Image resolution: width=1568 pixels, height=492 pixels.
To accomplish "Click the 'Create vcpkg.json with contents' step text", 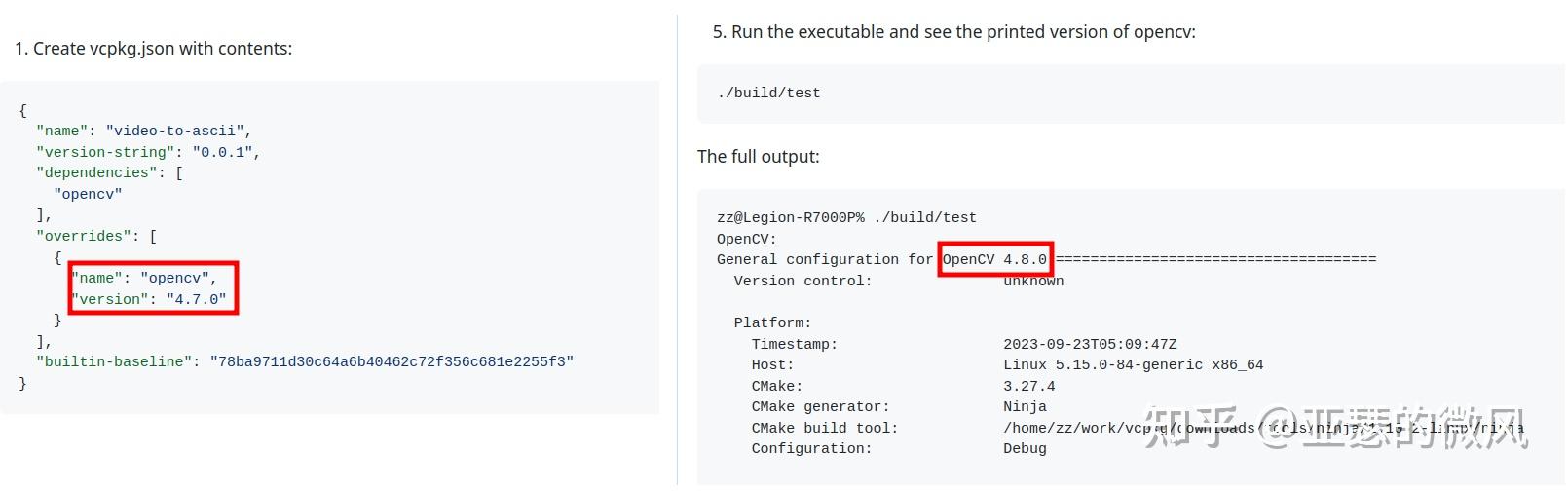I will pyautogui.click(x=153, y=49).
